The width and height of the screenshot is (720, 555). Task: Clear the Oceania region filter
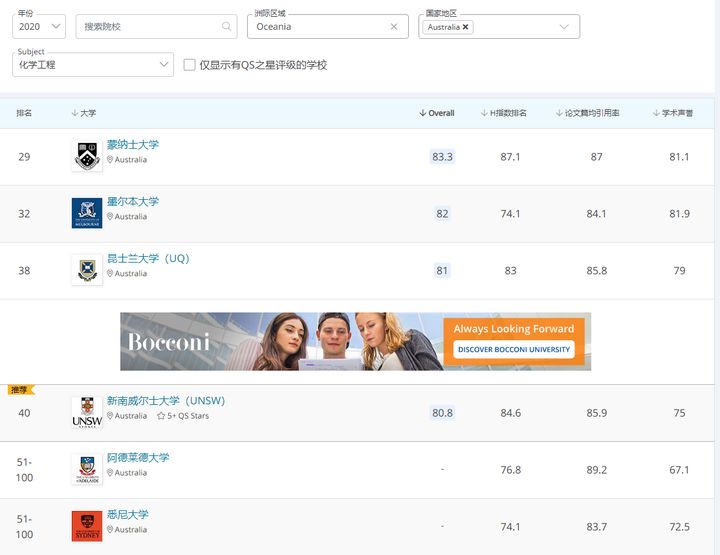394,27
